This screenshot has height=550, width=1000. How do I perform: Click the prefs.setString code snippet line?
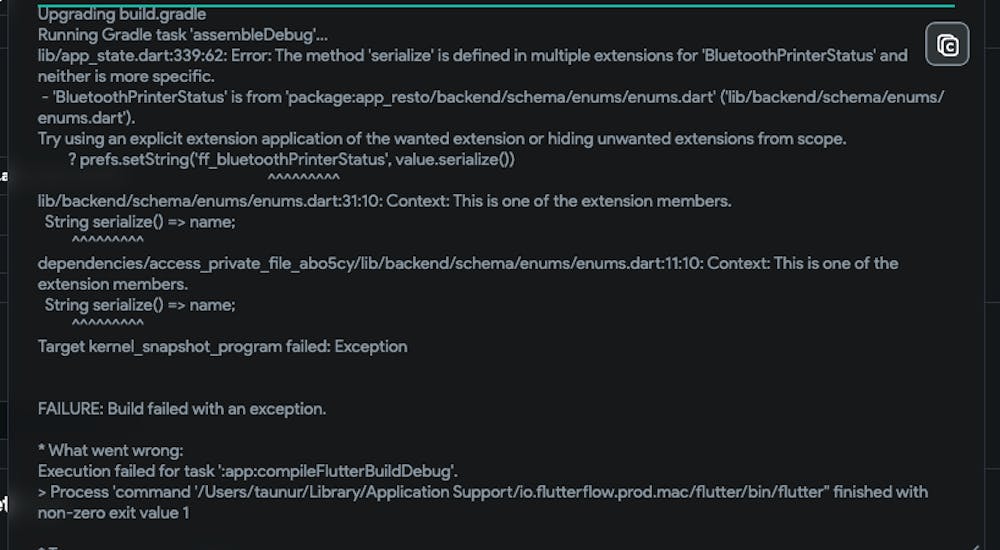[x=291, y=160]
